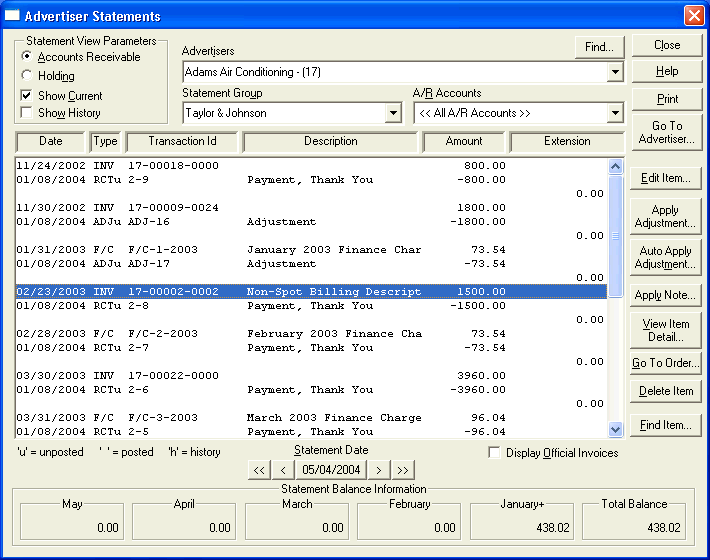Image resolution: width=710 pixels, height=560 pixels.
Task: Click the Description column header
Action: click(x=330, y=141)
